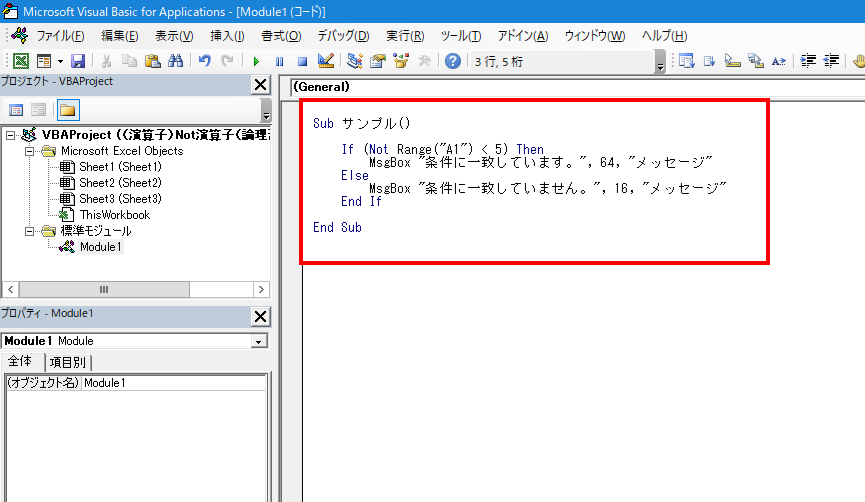Viewport: 865px width, 502px height.
Task: Click the List Constants edit icon
Action: 709,61
